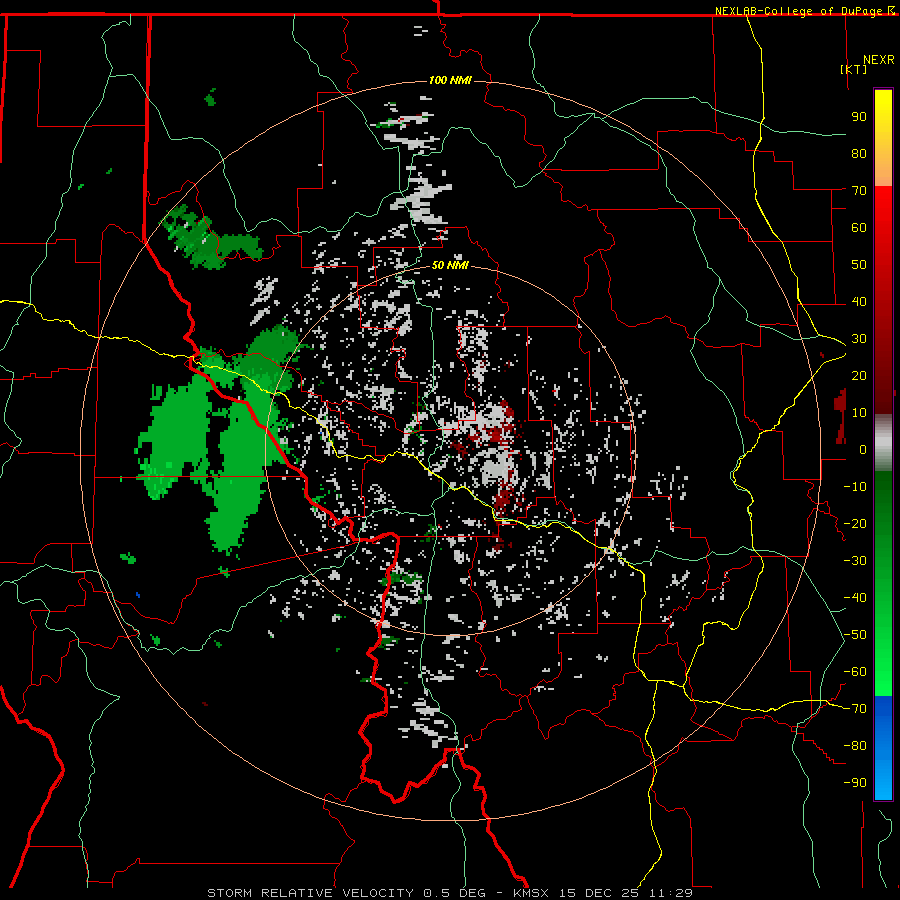Click the positive 40 scale value
Viewport: 900px width, 900px height.
point(859,301)
